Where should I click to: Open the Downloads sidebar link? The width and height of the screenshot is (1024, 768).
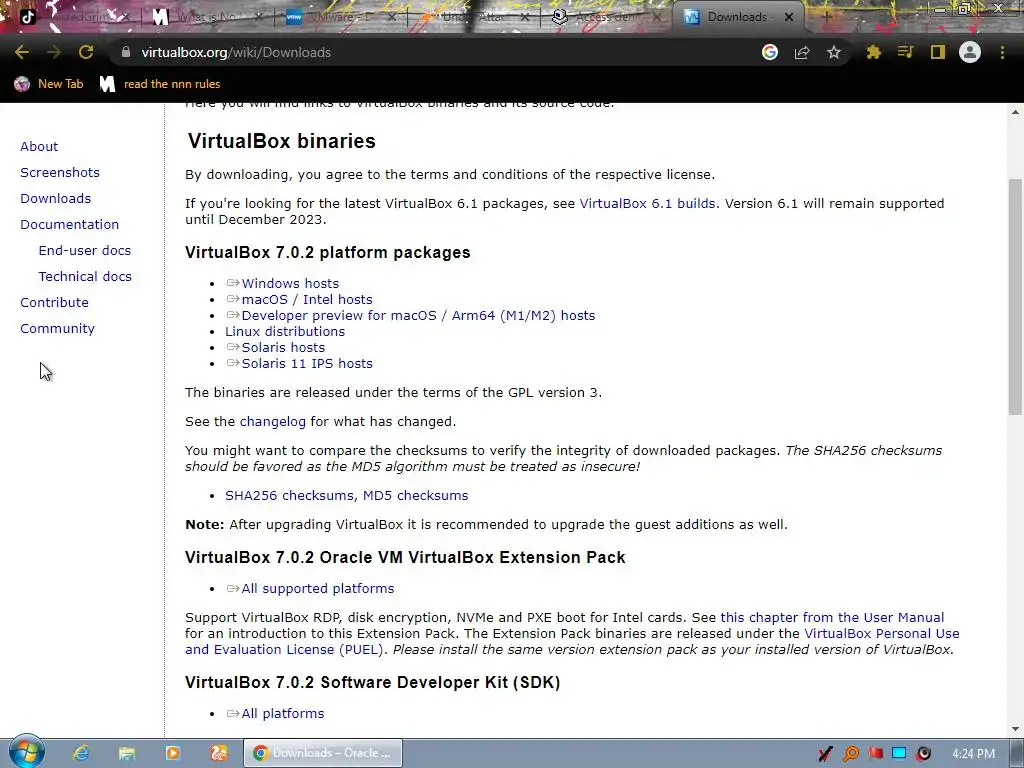pos(56,199)
